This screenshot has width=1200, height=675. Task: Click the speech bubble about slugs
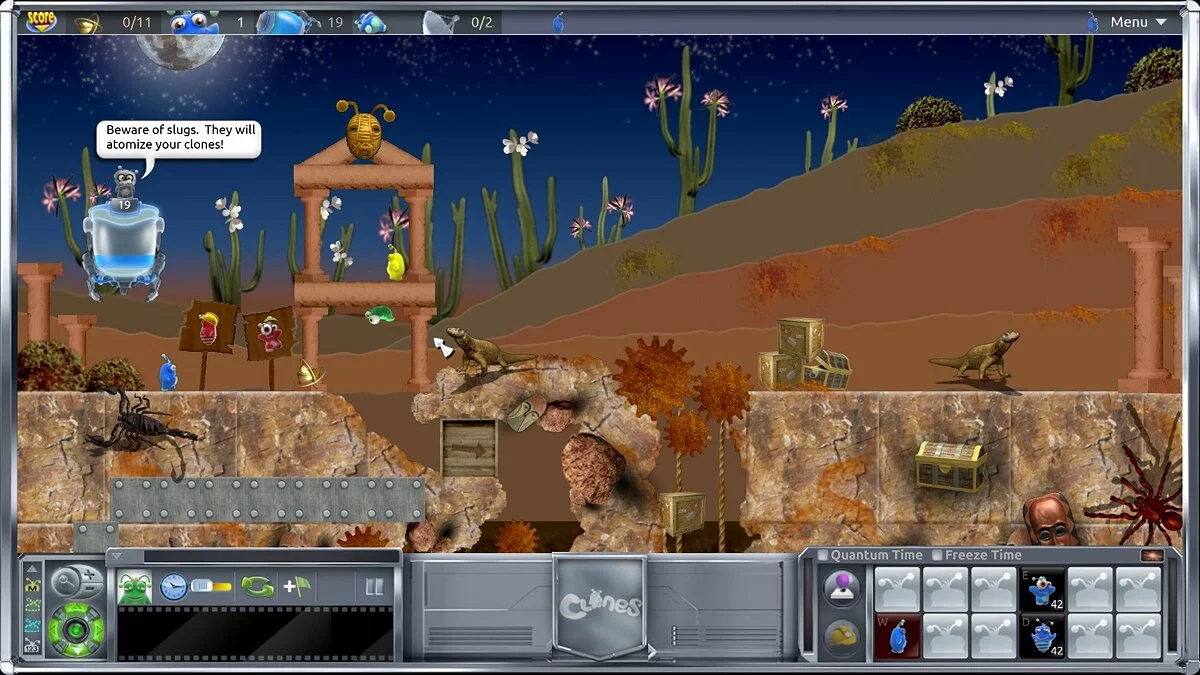(x=179, y=138)
